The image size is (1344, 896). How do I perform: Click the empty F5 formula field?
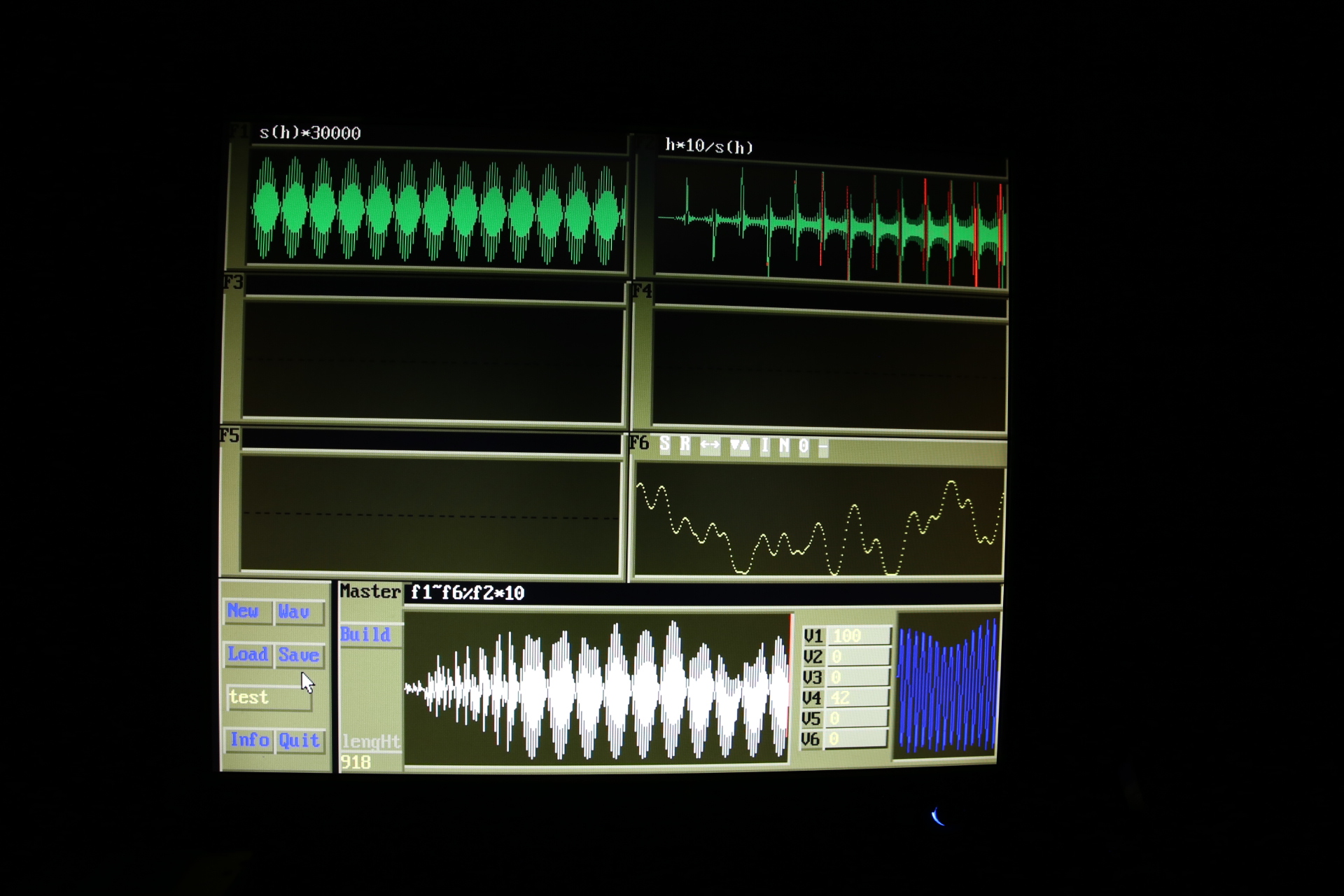pos(431,440)
